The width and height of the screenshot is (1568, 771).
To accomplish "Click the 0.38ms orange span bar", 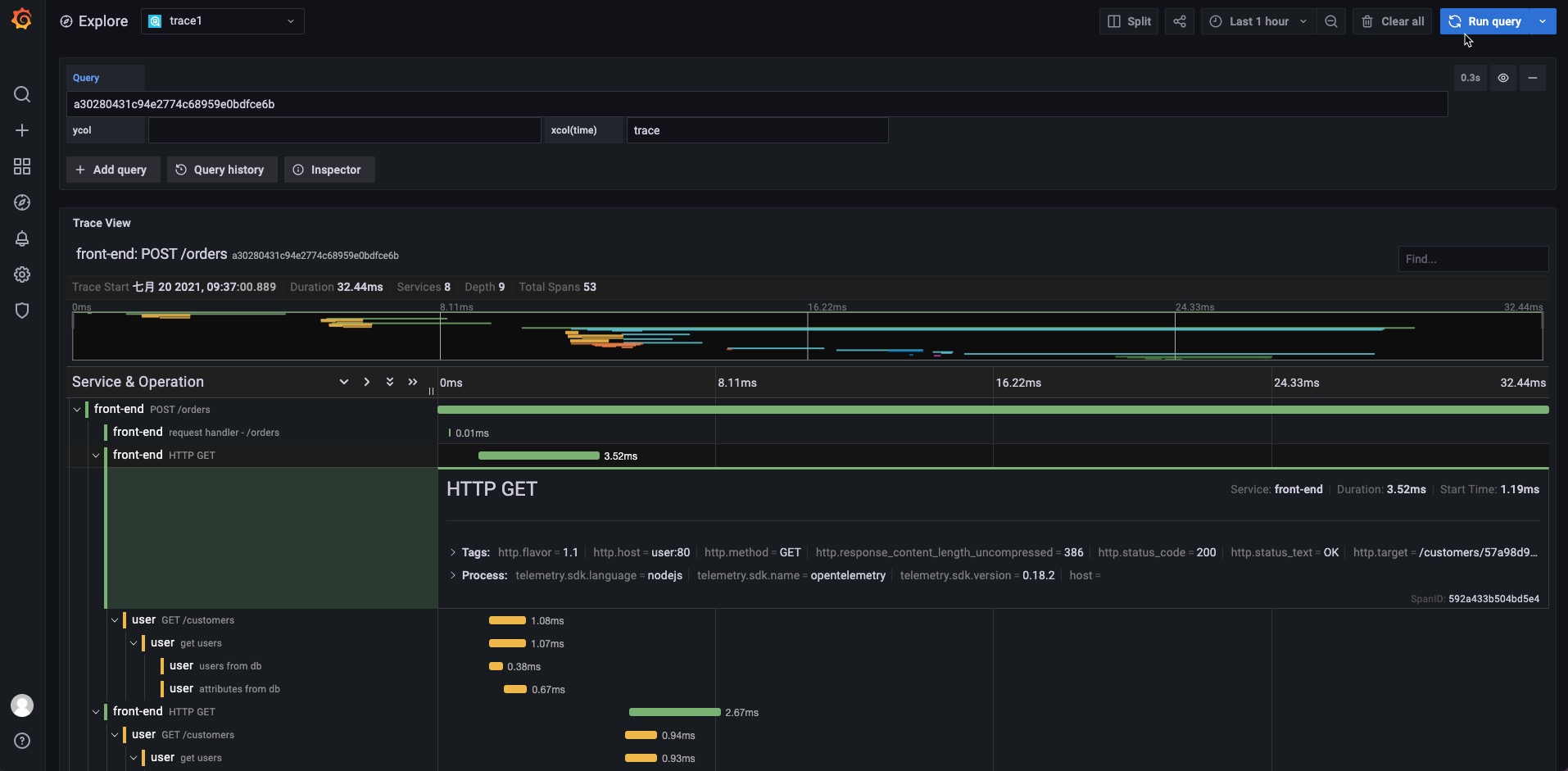I will coord(496,666).
